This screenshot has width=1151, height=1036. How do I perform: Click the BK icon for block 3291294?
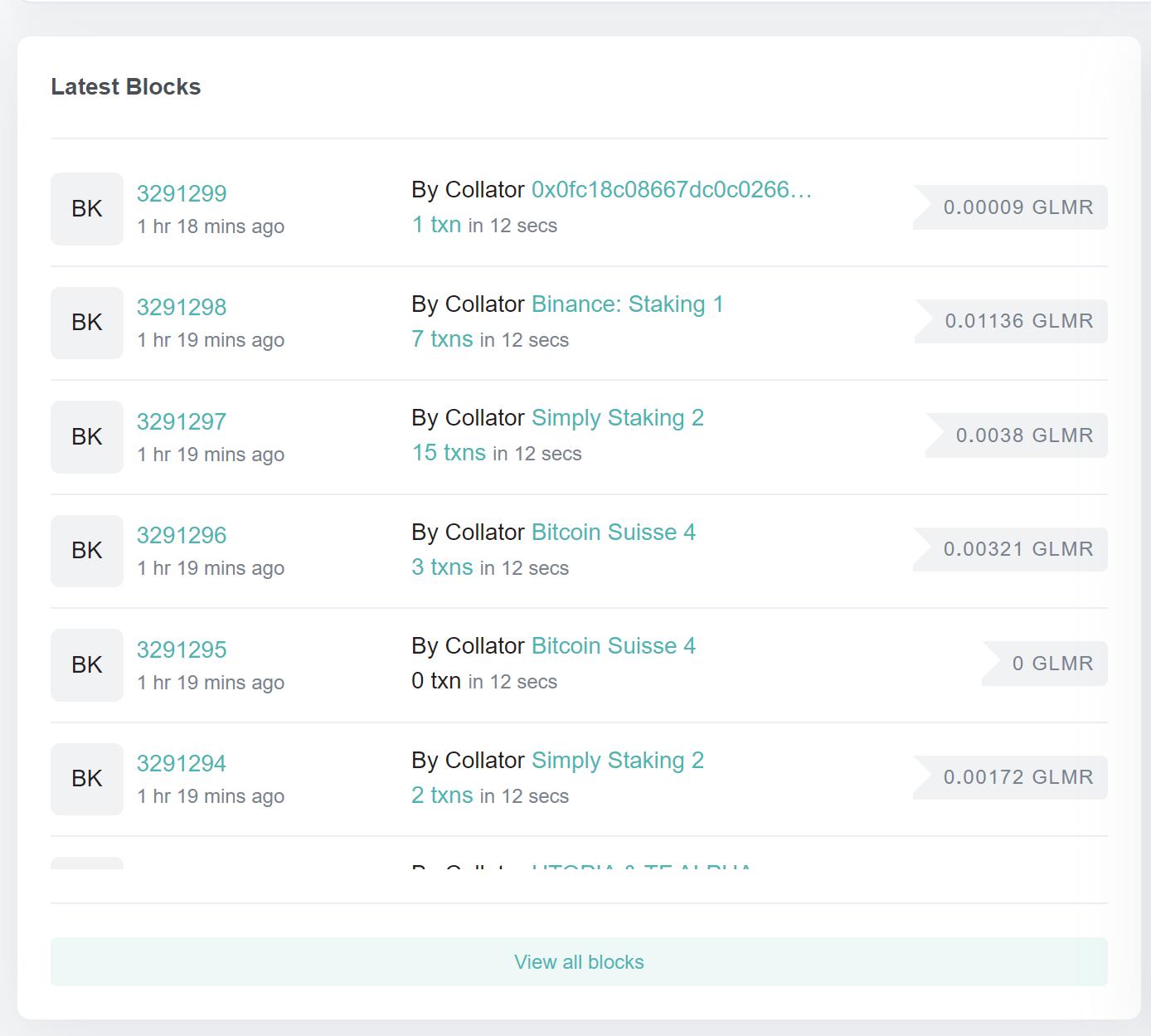point(86,779)
